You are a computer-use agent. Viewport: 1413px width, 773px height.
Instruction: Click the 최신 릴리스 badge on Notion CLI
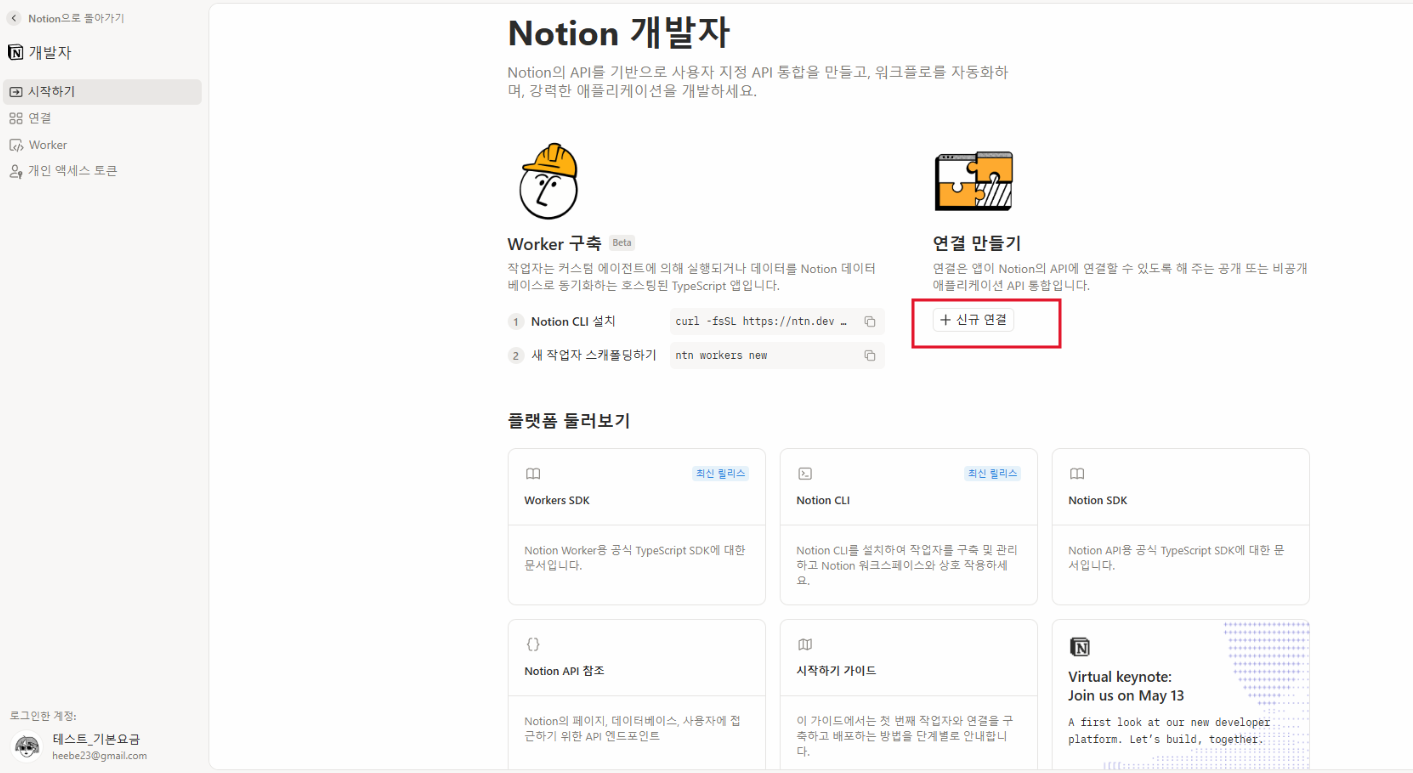[x=992, y=474]
